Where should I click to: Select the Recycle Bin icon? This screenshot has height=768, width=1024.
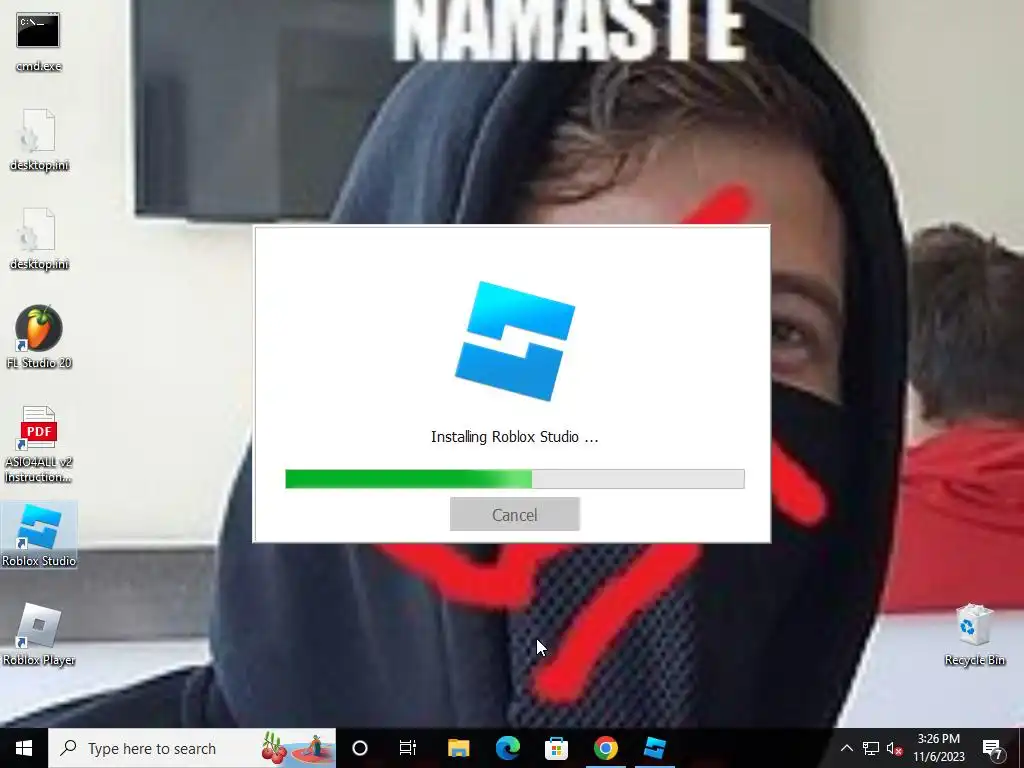click(974, 634)
